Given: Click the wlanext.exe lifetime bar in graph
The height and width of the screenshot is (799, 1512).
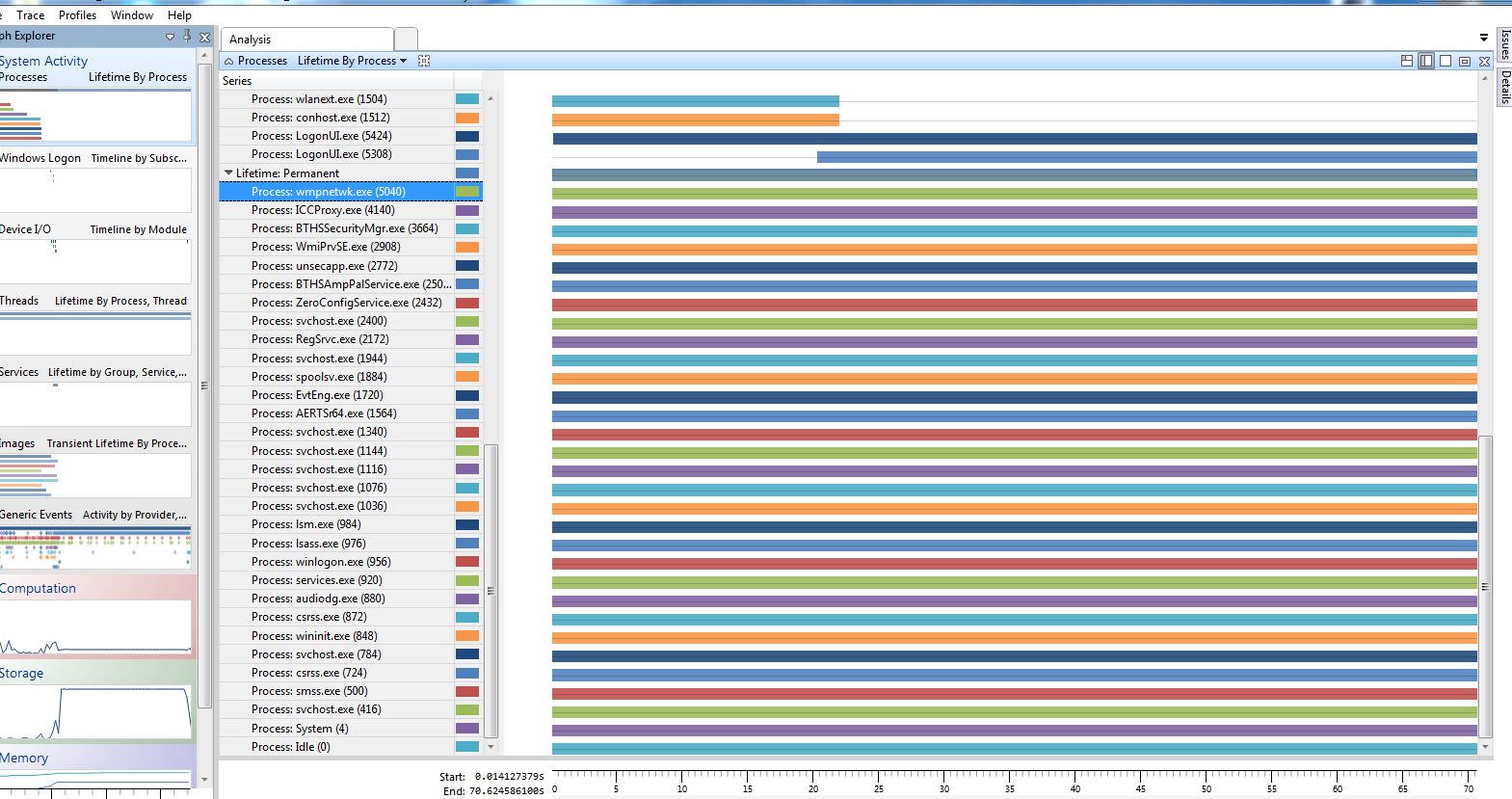Looking at the screenshot, I should [696, 101].
